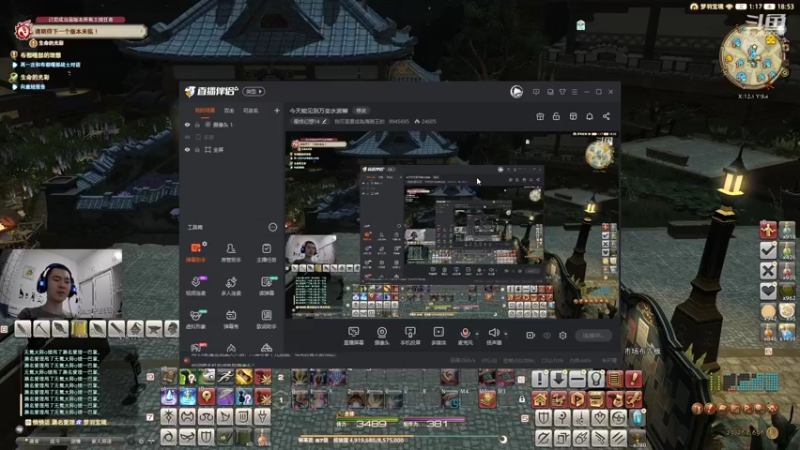Select the second scene tab
Screen dimensions: 800x450
tap(229, 110)
